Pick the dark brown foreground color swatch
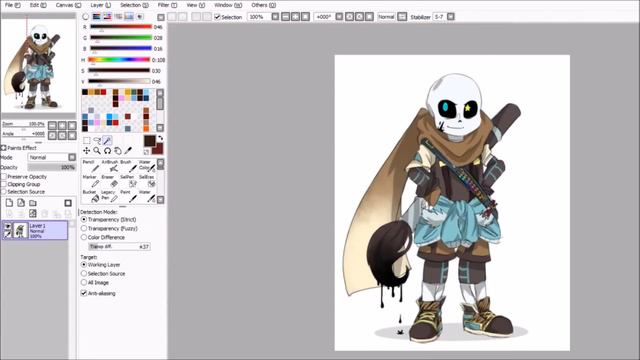The height and width of the screenshot is (360, 640). (149, 141)
